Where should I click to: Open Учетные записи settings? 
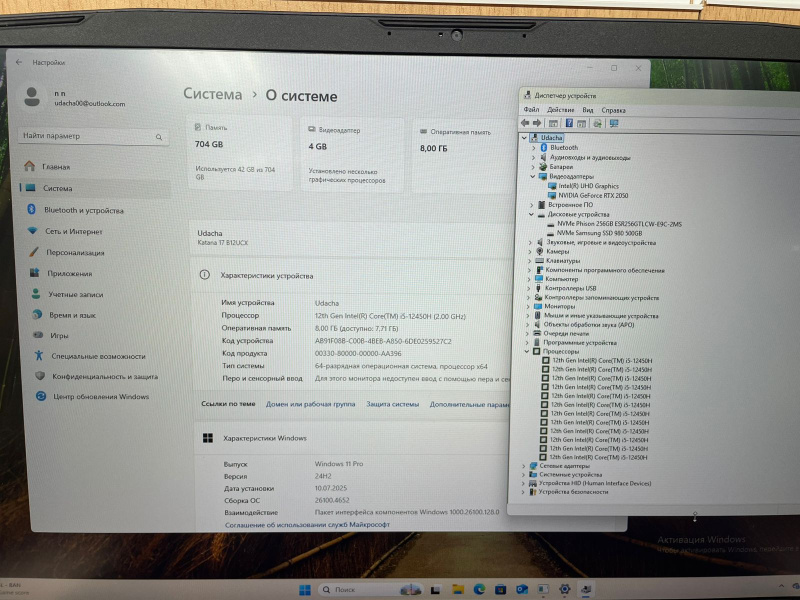76,294
